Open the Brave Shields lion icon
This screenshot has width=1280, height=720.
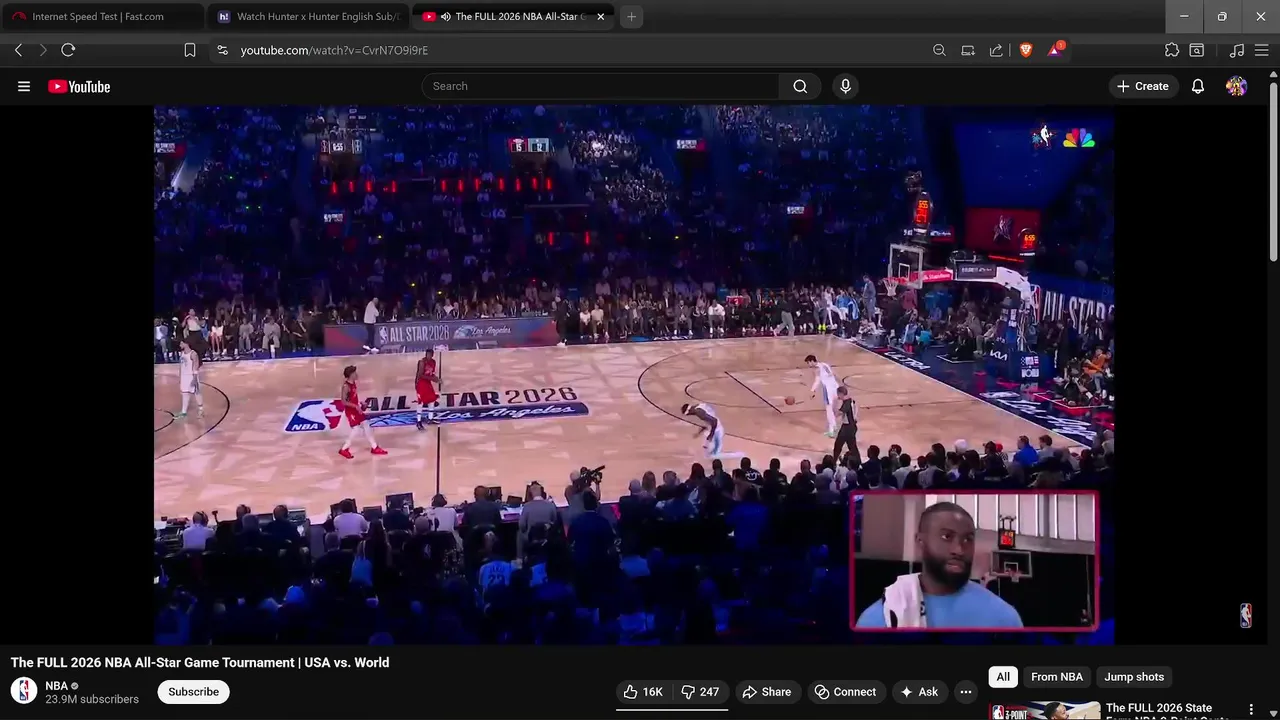[x=1025, y=50]
